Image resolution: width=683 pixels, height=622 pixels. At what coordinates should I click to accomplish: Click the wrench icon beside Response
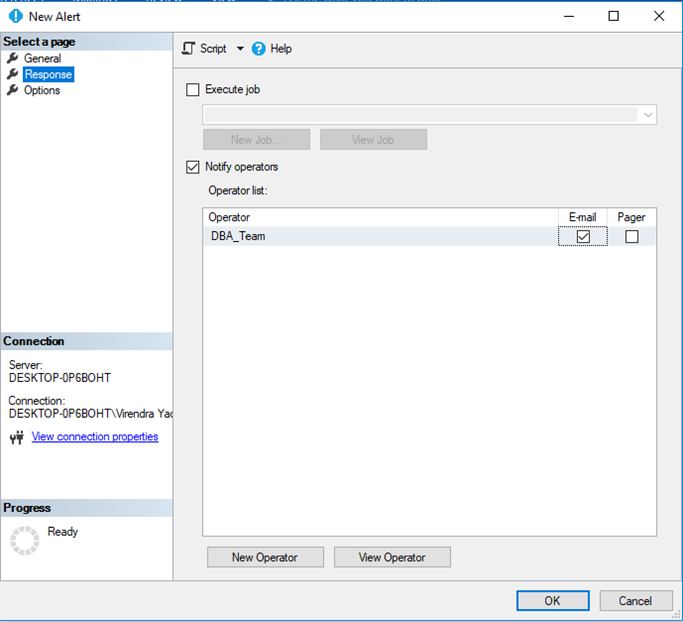coord(13,74)
